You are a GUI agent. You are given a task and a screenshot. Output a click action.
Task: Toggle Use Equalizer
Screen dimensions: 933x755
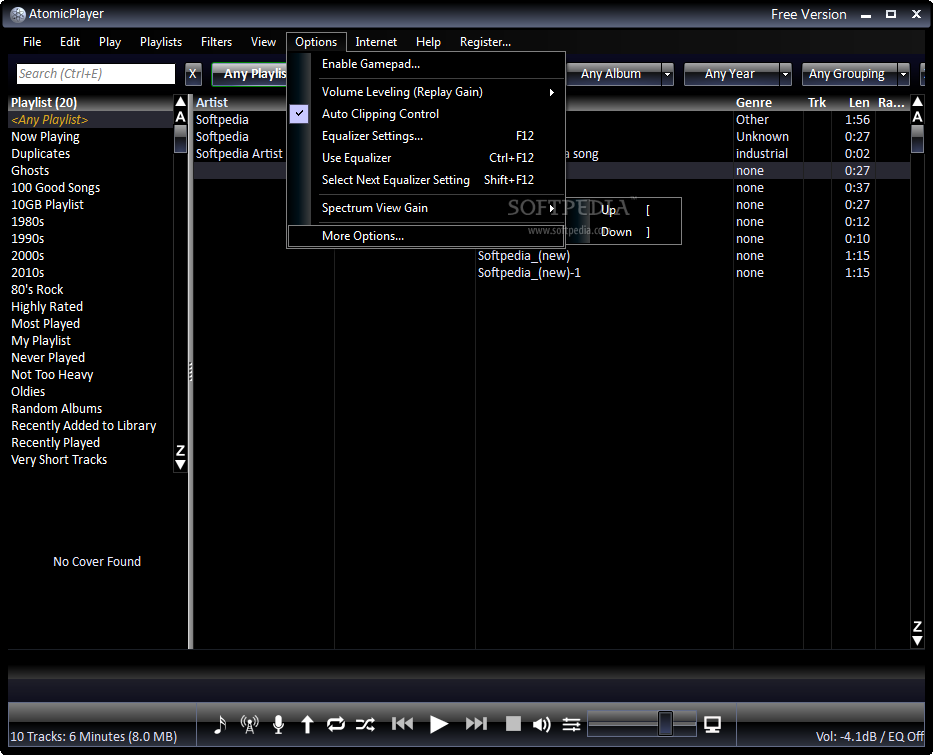point(426,158)
